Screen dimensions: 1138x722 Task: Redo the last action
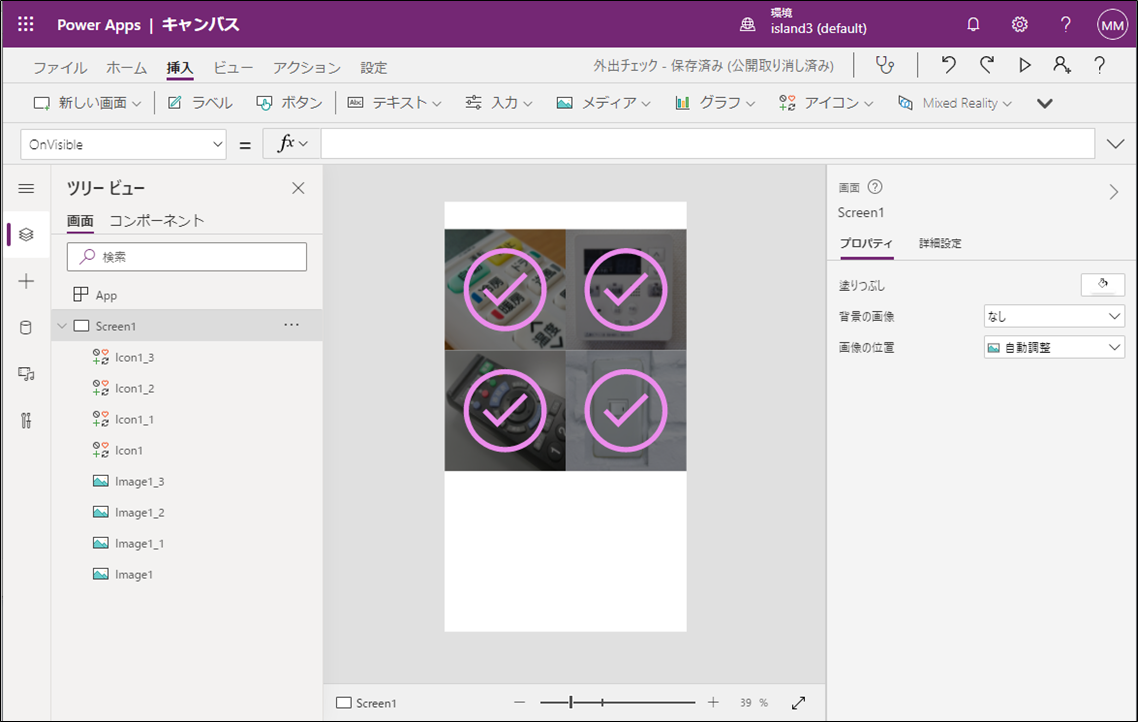click(986, 65)
